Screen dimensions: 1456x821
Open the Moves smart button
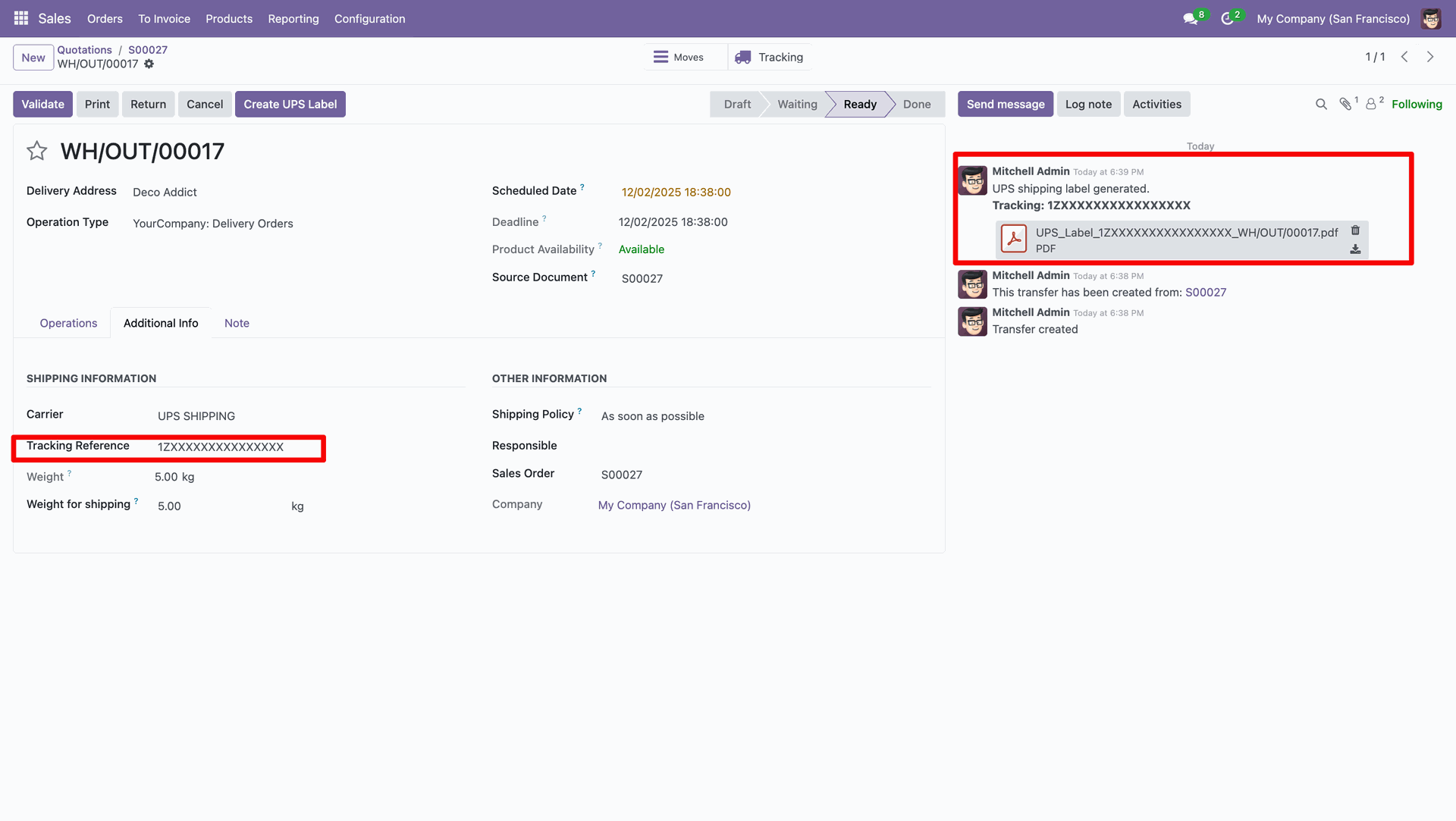coord(679,57)
